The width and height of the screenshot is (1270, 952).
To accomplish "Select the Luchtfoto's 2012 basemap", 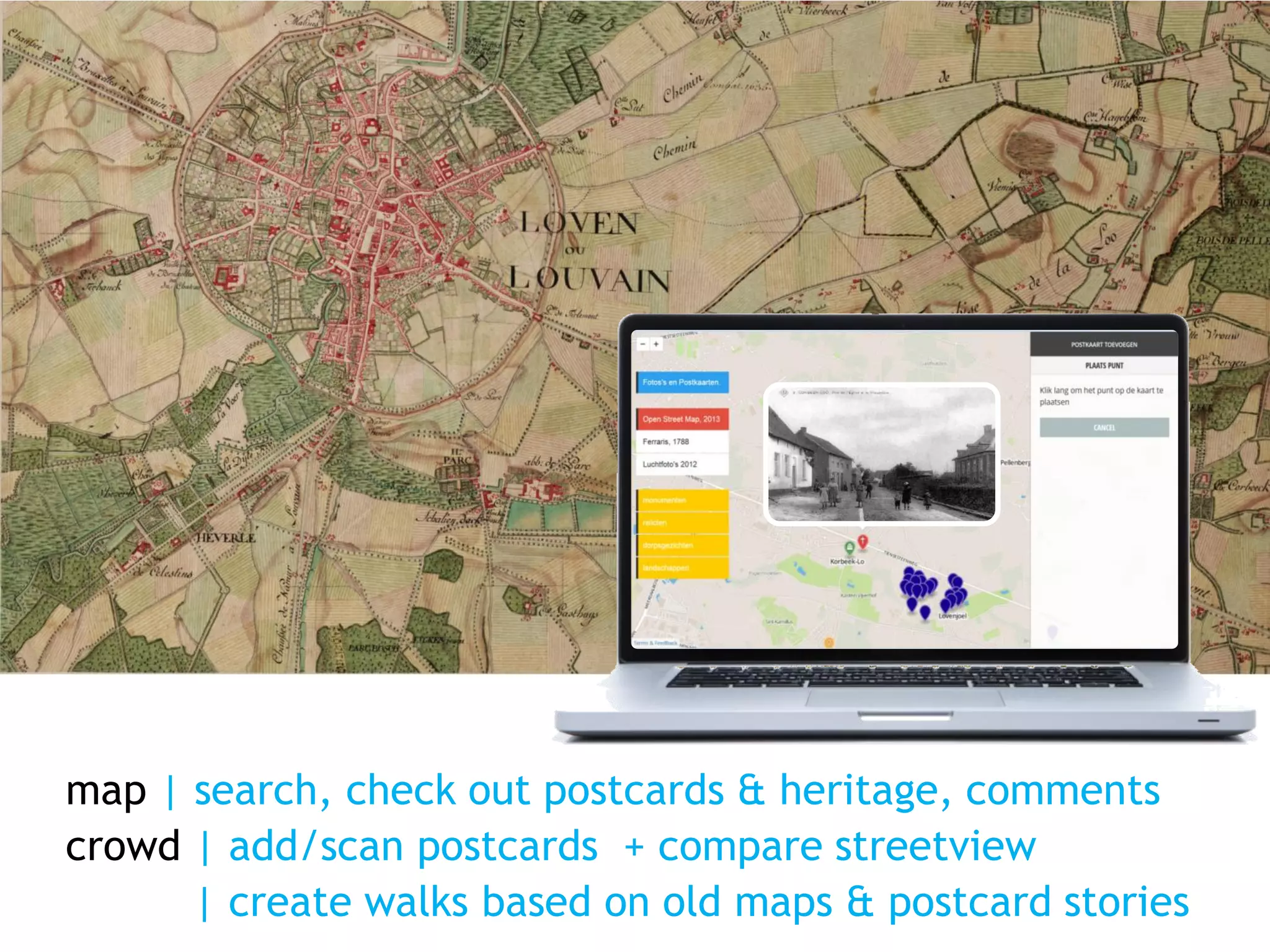I will [683, 464].
